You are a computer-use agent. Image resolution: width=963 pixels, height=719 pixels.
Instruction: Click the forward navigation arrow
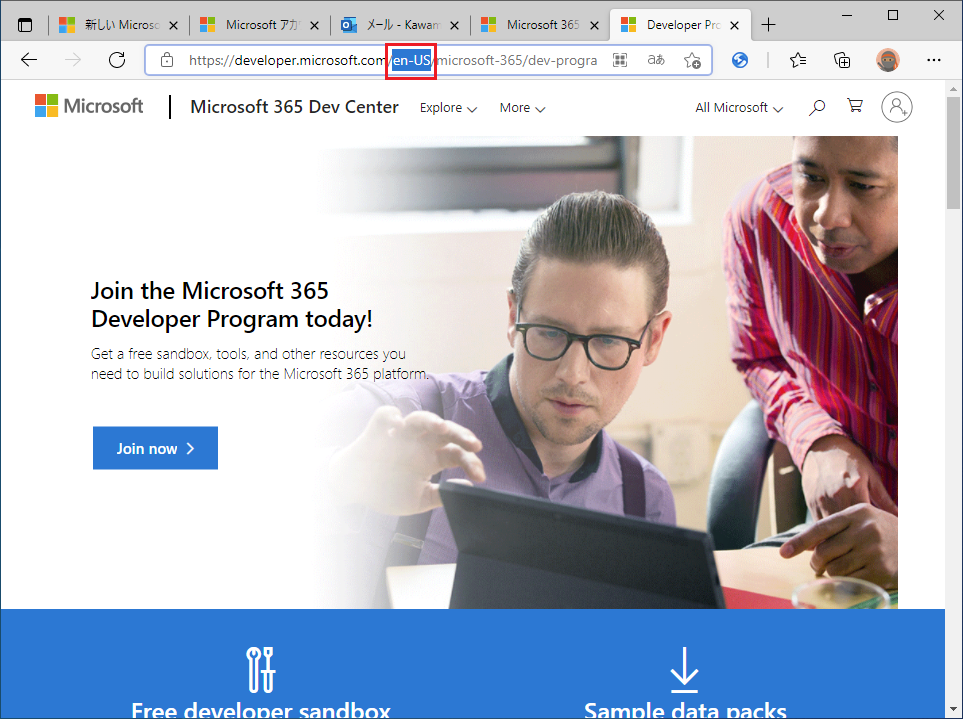[73, 60]
